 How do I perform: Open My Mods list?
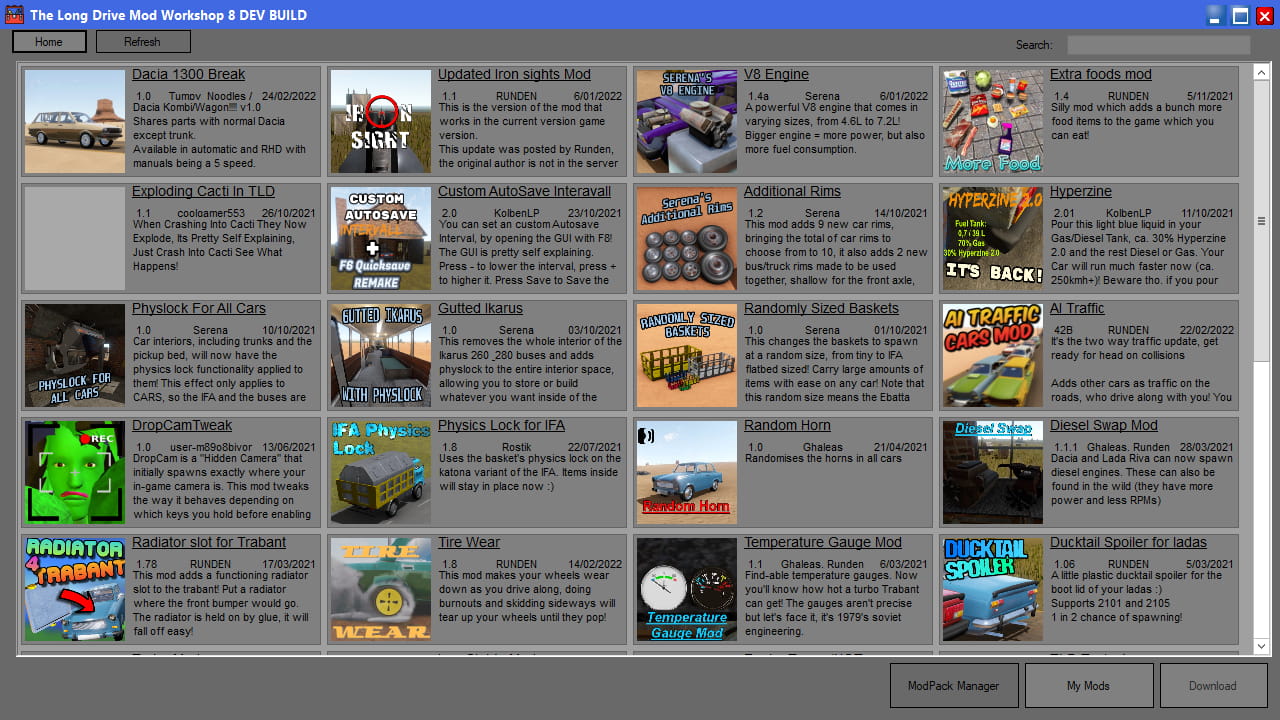1088,686
